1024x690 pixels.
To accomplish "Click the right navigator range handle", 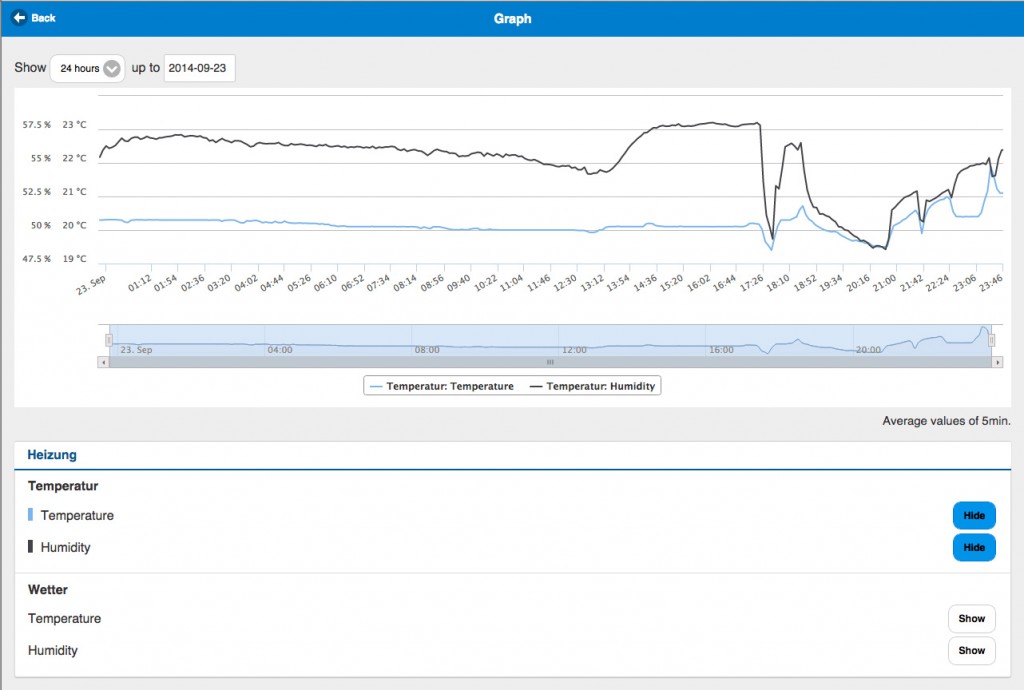I will point(992,340).
